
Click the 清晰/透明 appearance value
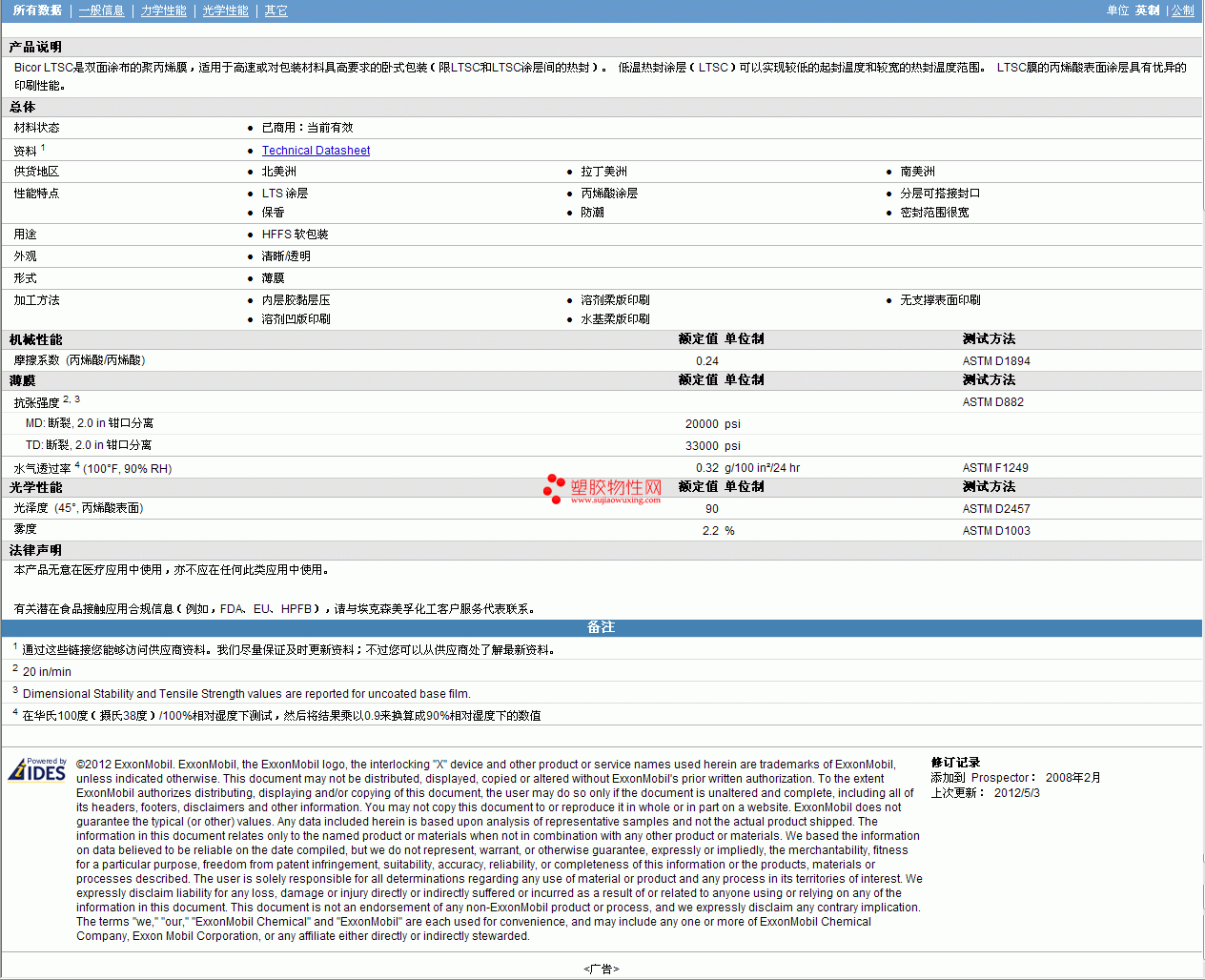point(286,256)
